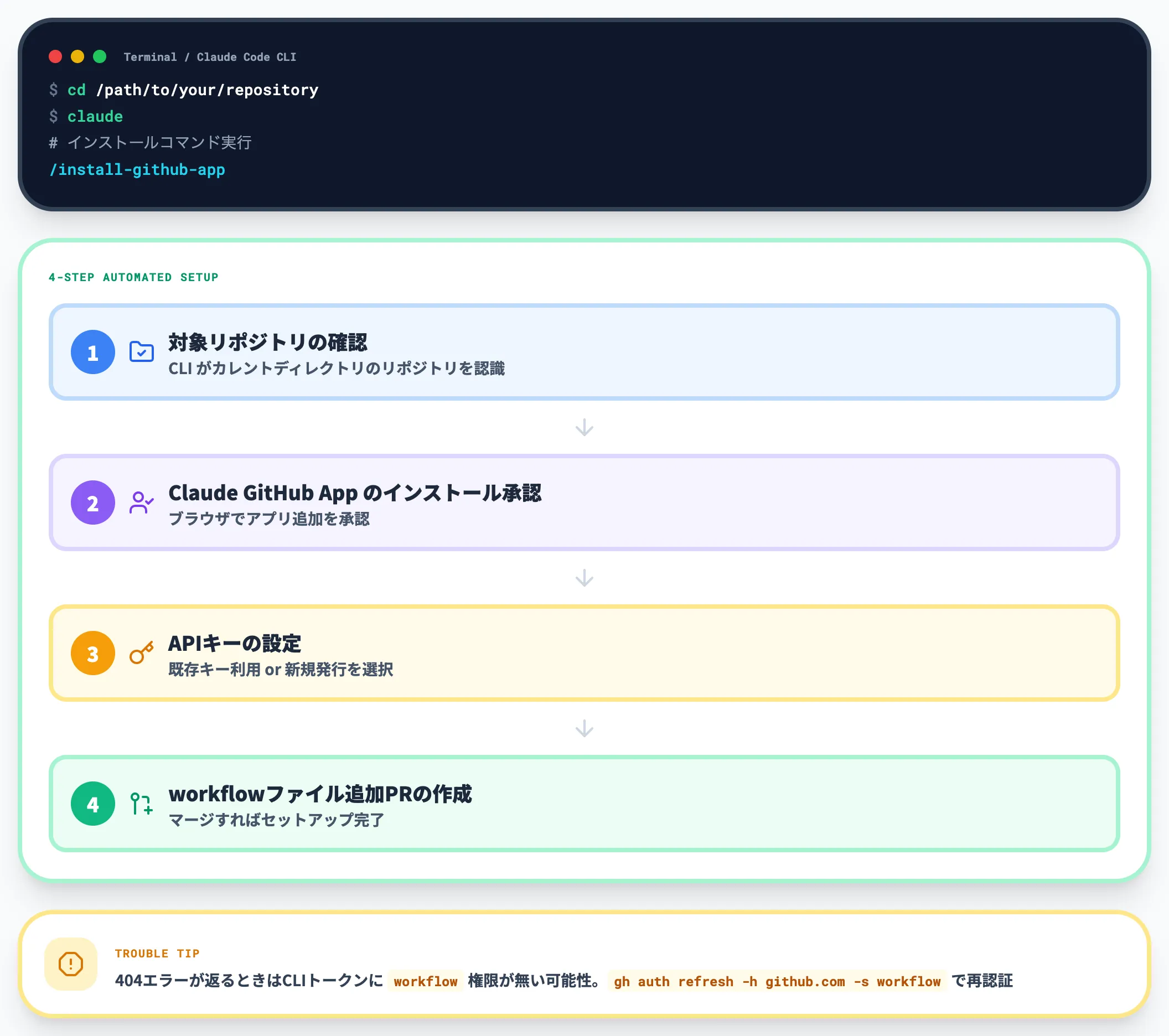Click the blue number 1 badge
Image resolution: width=1169 pixels, height=1036 pixels.
(x=92, y=352)
